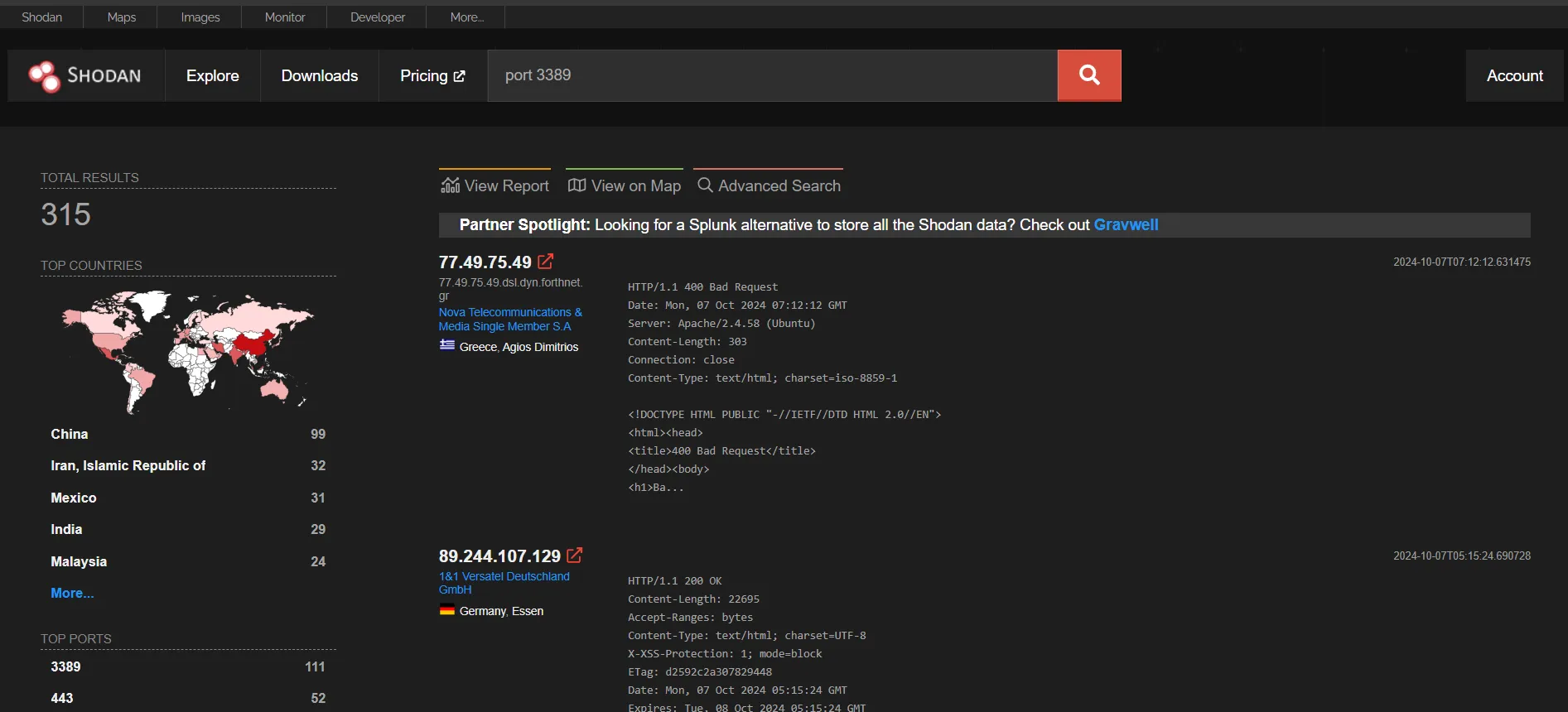Click the search field containing port 3389

click(x=772, y=75)
